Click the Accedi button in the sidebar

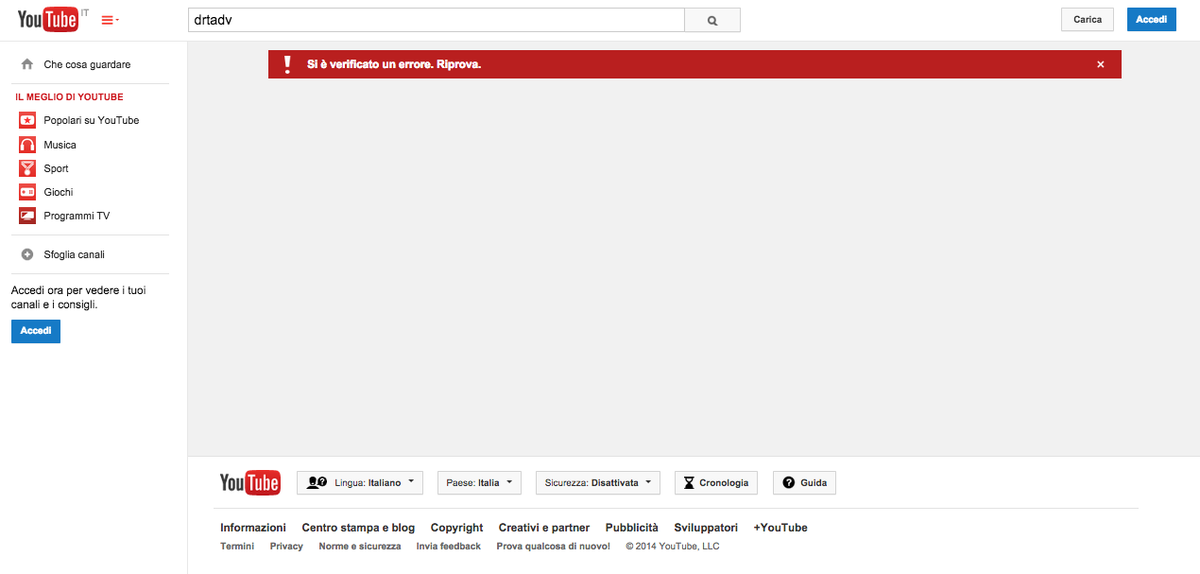36,331
